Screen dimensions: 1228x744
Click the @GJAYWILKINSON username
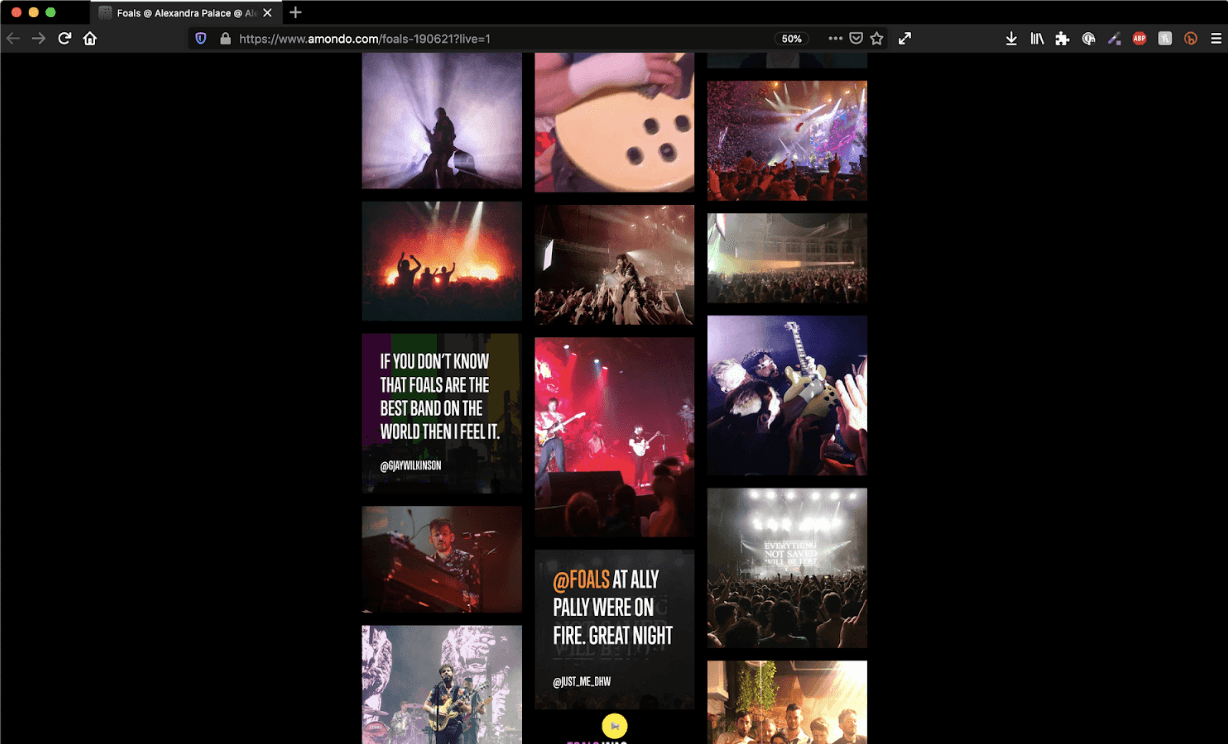click(410, 466)
